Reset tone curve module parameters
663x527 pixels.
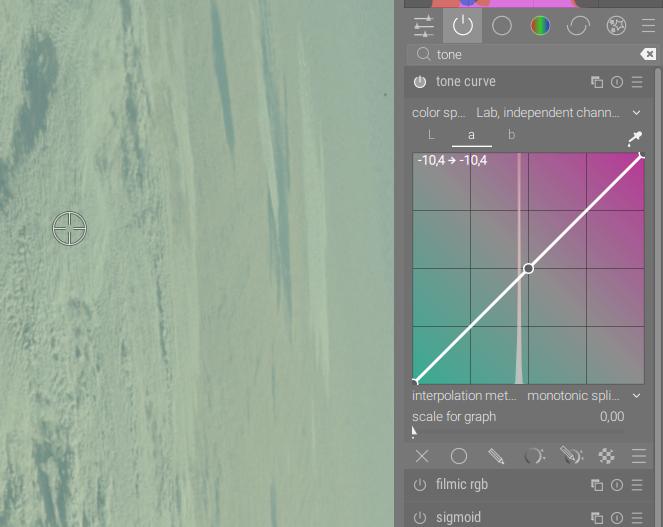click(x=617, y=82)
